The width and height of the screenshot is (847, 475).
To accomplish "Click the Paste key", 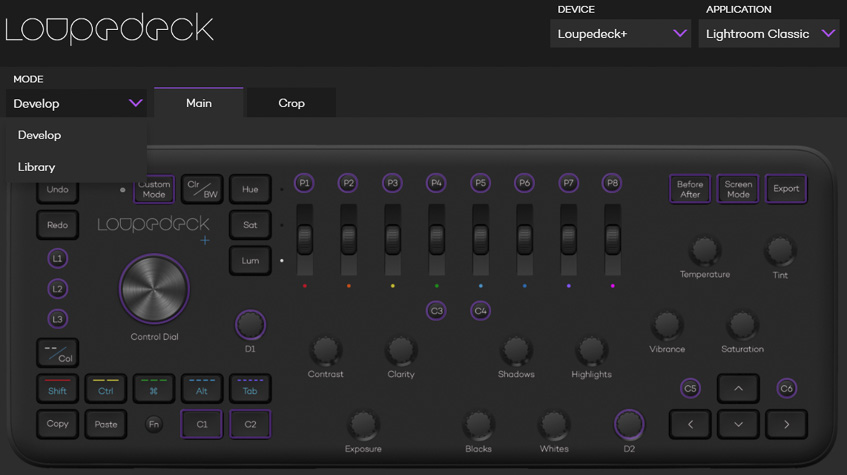I will (x=105, y=424).
